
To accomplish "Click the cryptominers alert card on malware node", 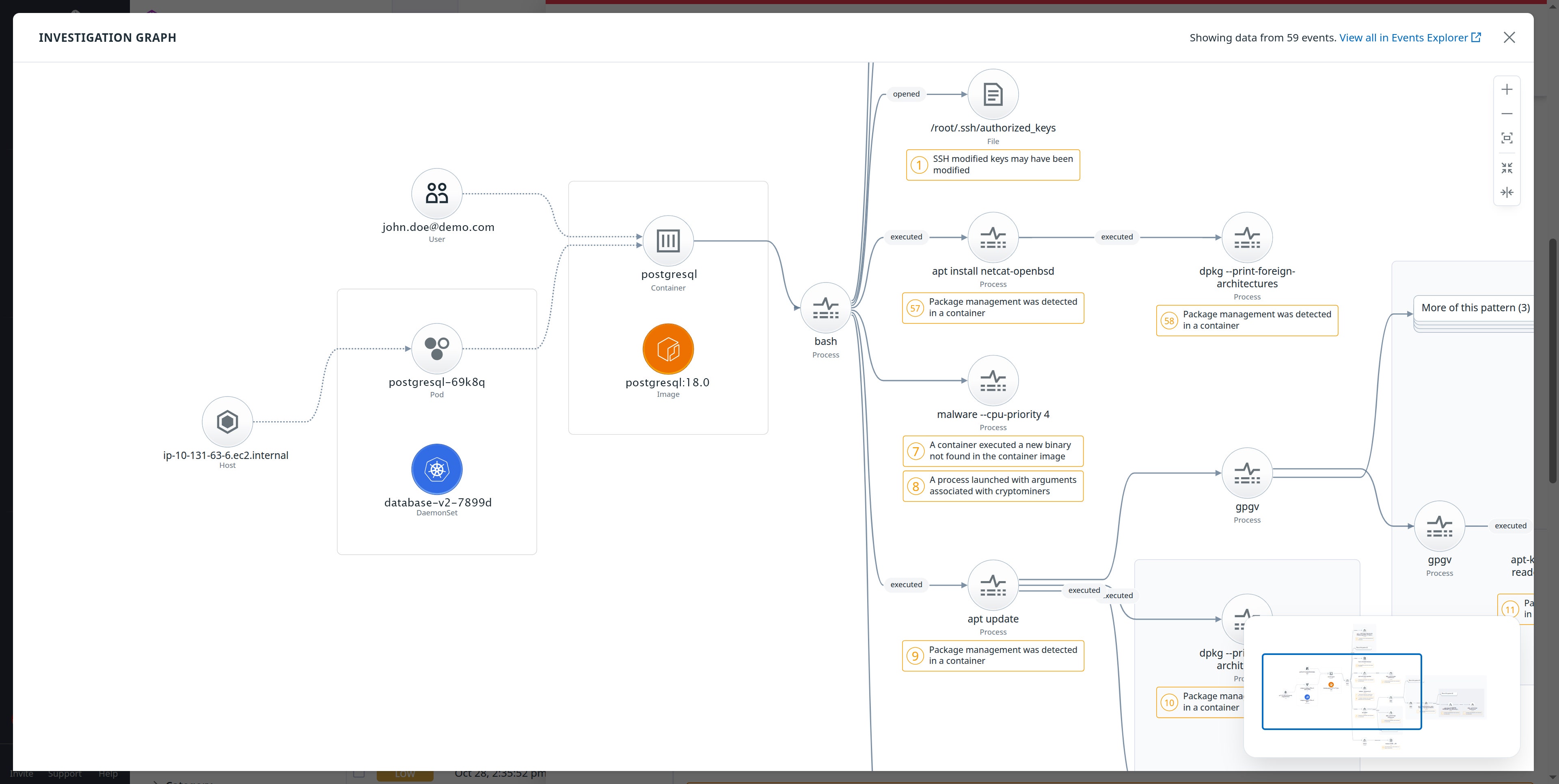I will point(992,486).
